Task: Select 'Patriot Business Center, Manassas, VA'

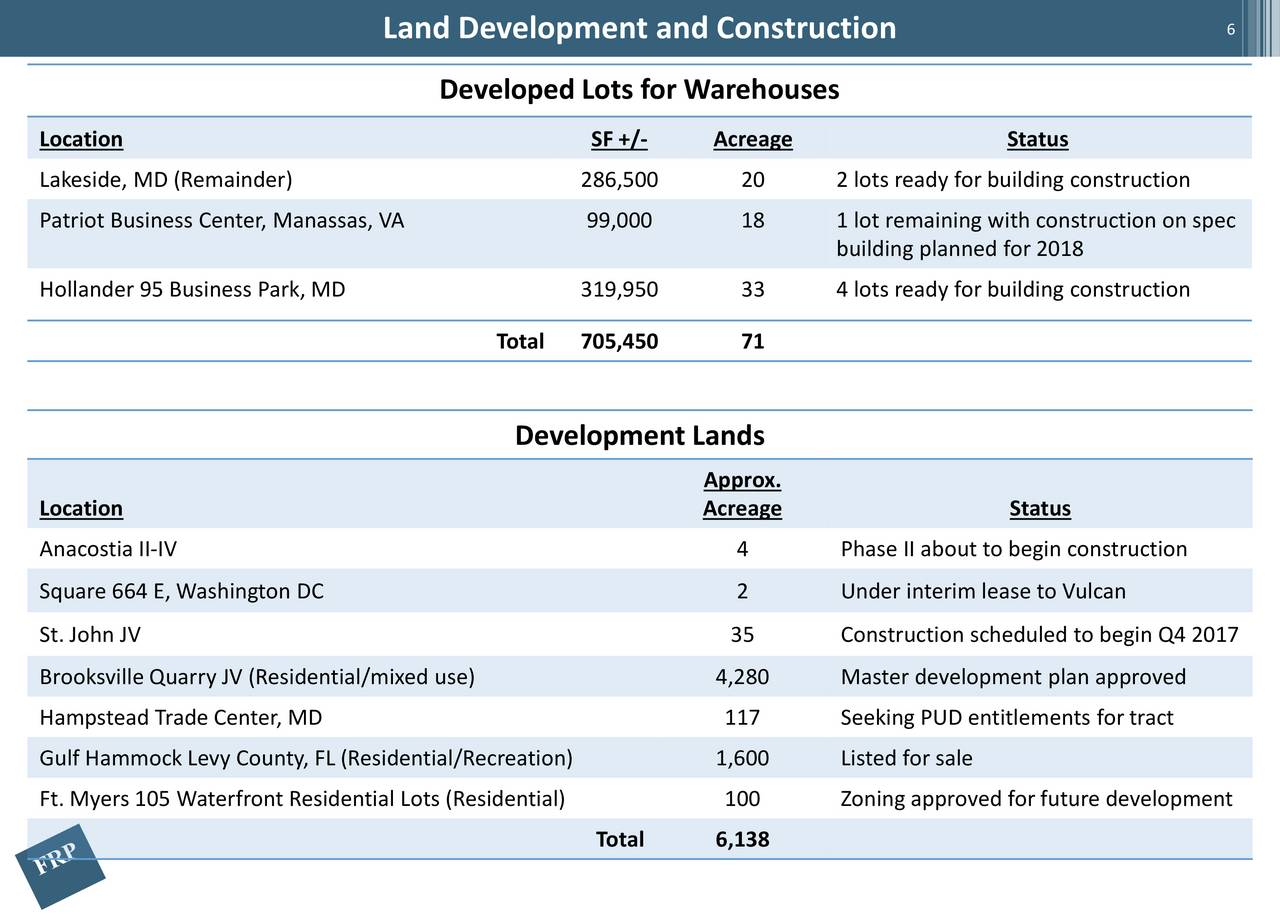Action: (222, 221)
